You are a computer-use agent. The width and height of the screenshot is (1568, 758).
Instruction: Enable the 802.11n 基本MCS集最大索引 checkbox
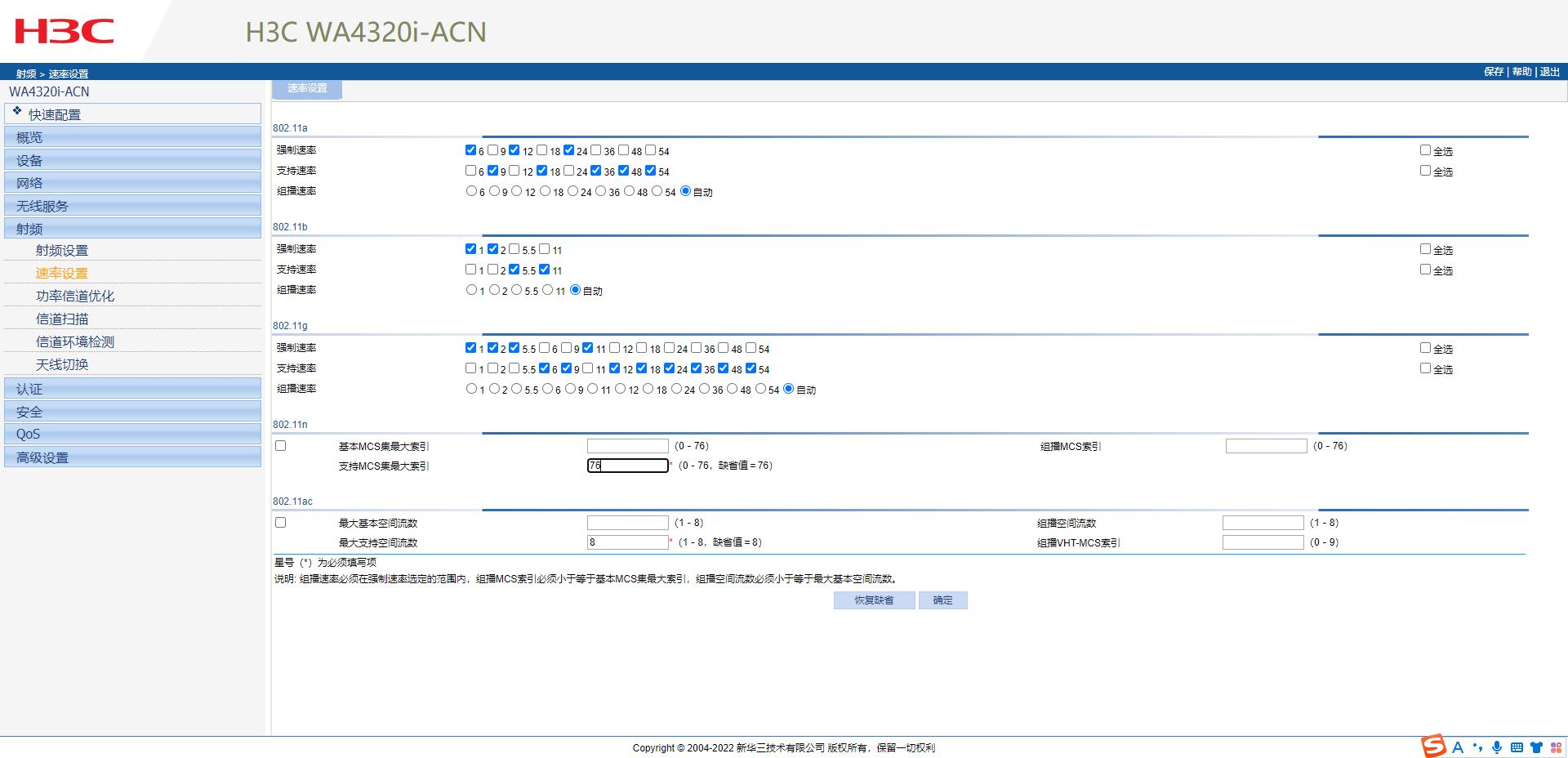(x=281, y=446)
